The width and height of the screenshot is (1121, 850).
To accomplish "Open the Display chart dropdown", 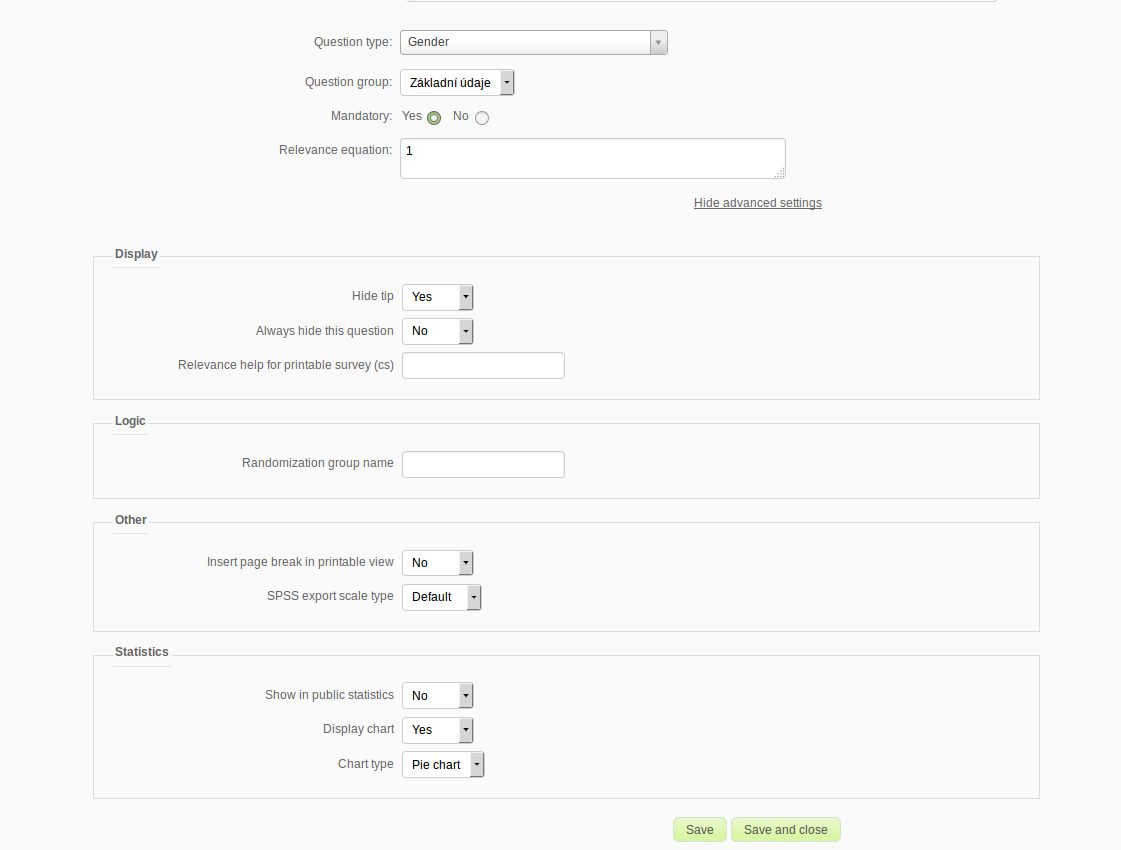I will click(x=437, y=730).
